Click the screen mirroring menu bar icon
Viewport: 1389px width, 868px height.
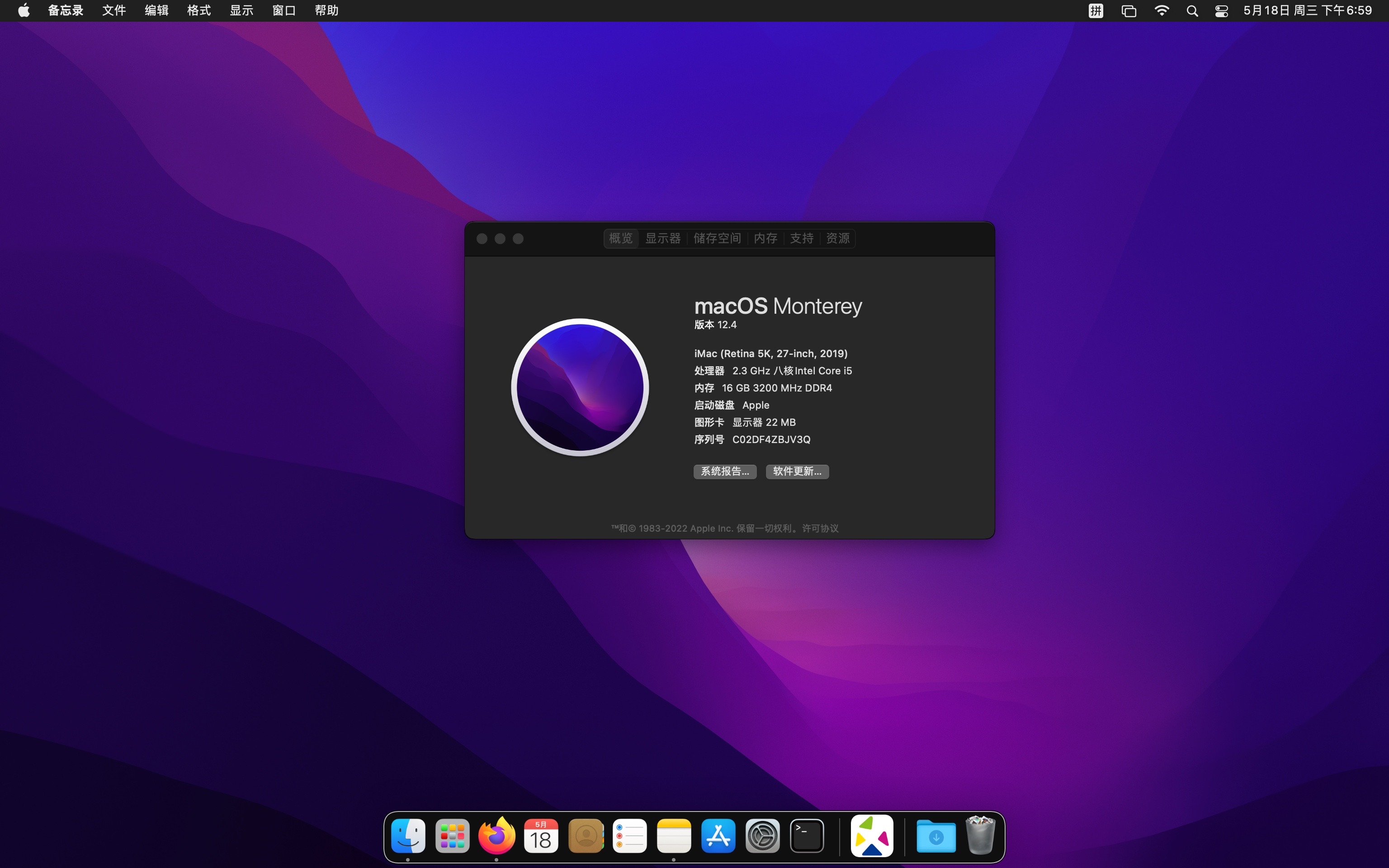click(1129, 10)
